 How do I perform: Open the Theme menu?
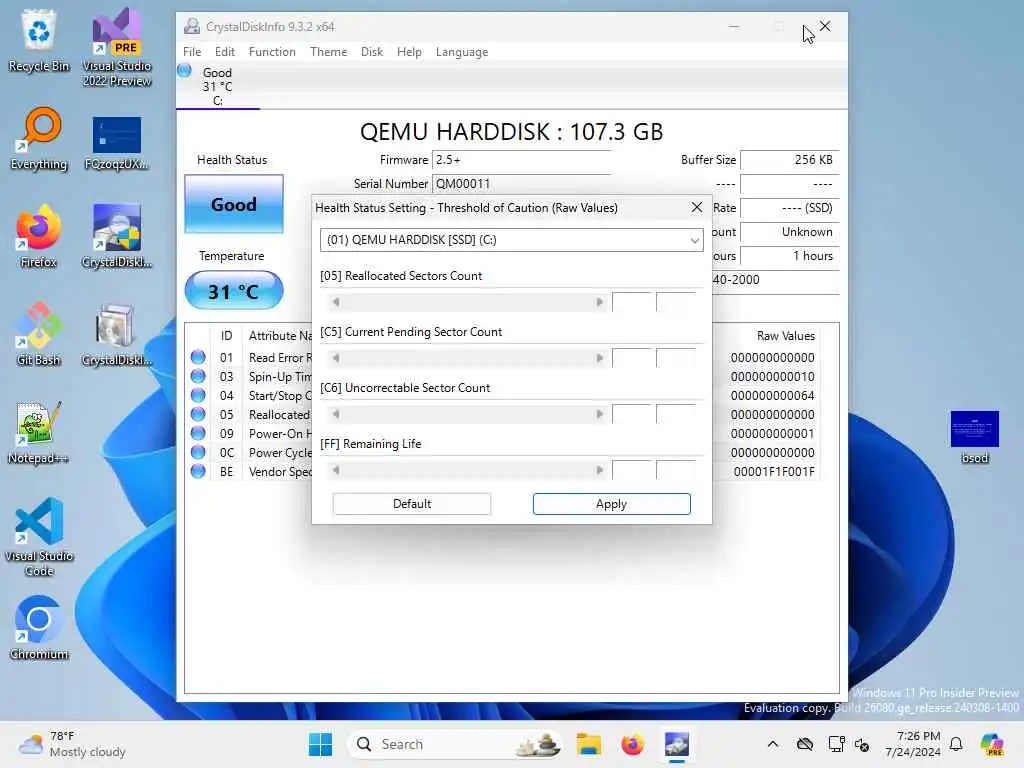coord(328,52)
